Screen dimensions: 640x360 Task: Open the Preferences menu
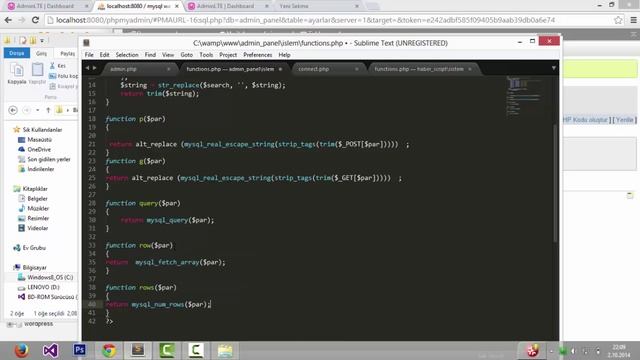coord(258,55)
